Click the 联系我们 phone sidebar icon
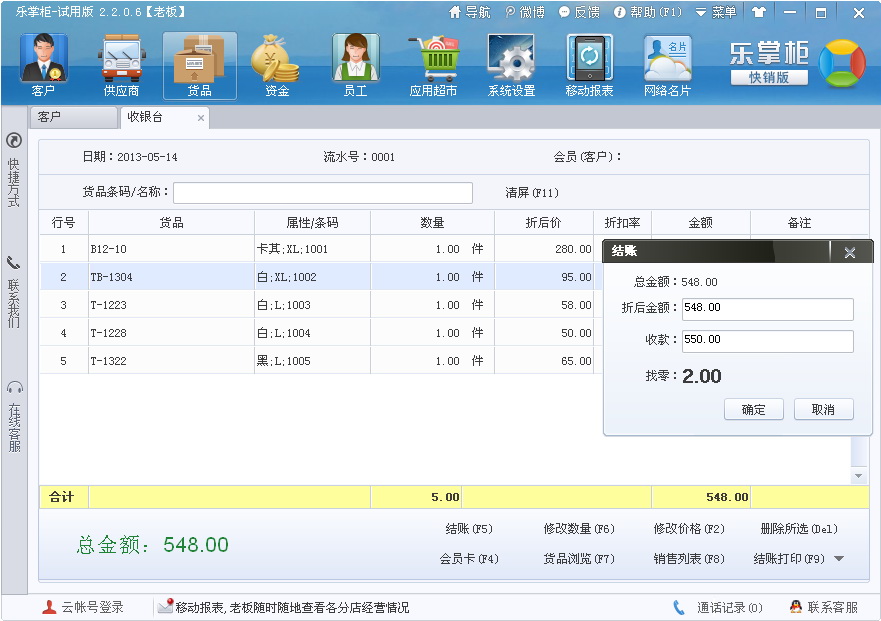Screen dimensions: 881x621 tap(13, 262)
